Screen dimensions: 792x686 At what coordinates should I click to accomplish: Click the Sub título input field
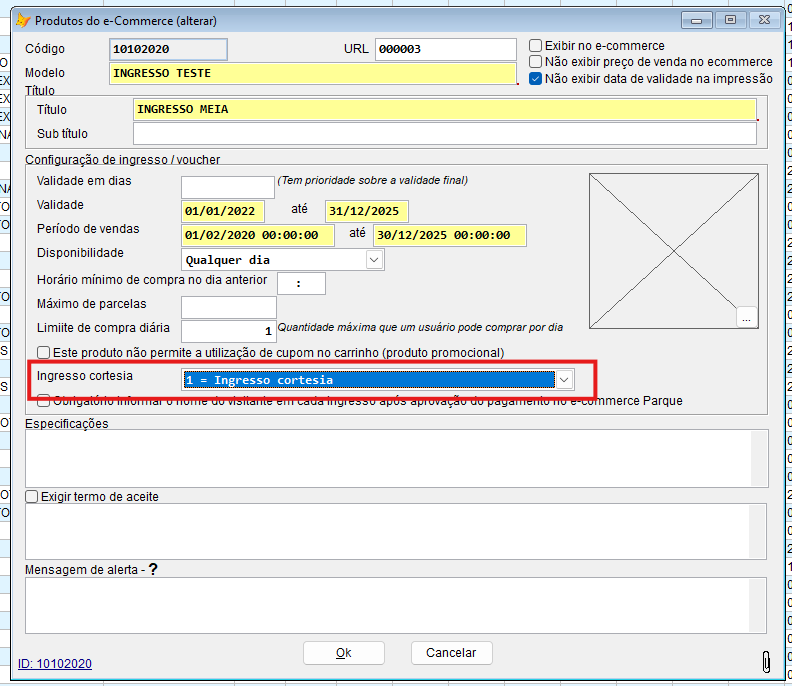pos(444,134)
